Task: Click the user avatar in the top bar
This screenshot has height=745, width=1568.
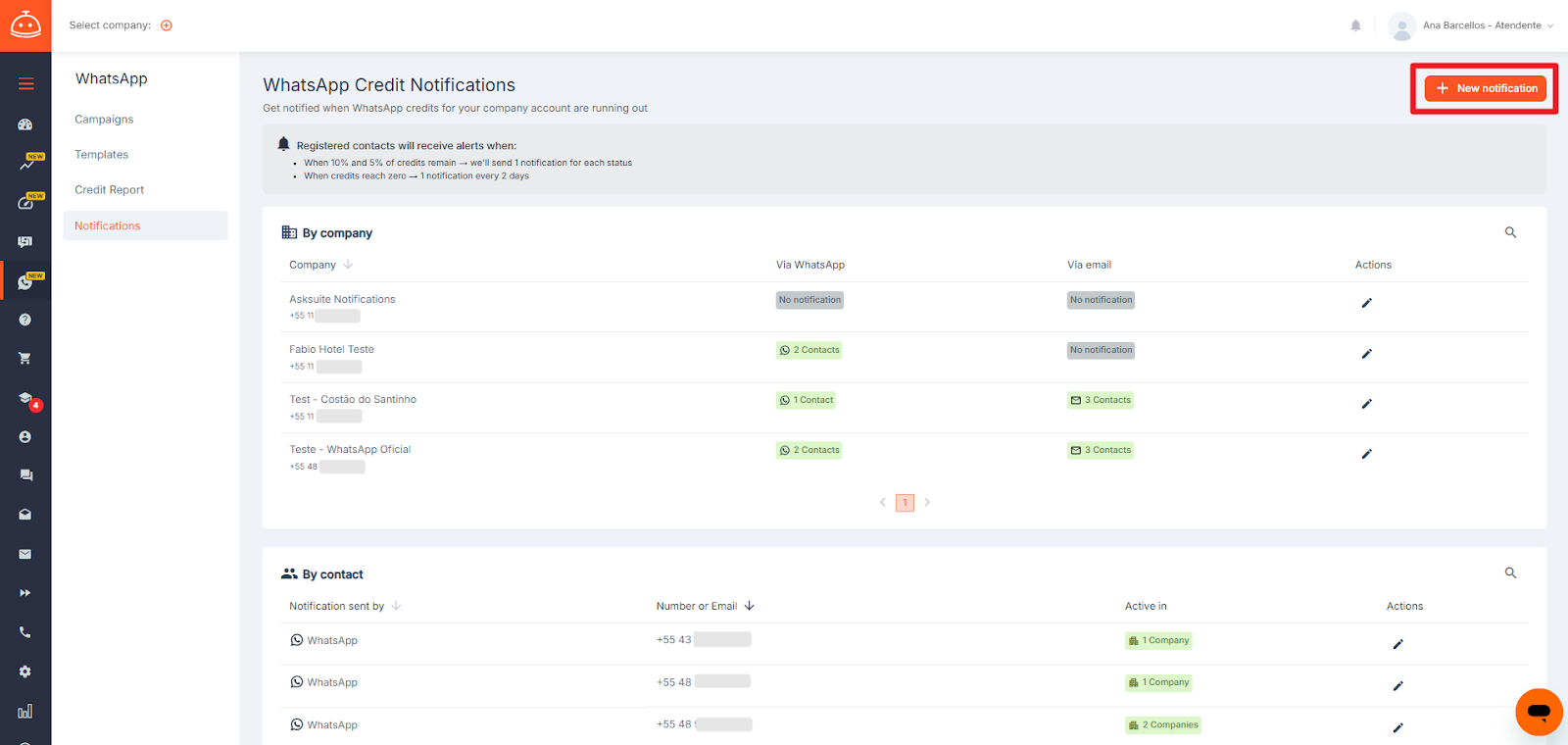Action: click(x=1402, y=25)
